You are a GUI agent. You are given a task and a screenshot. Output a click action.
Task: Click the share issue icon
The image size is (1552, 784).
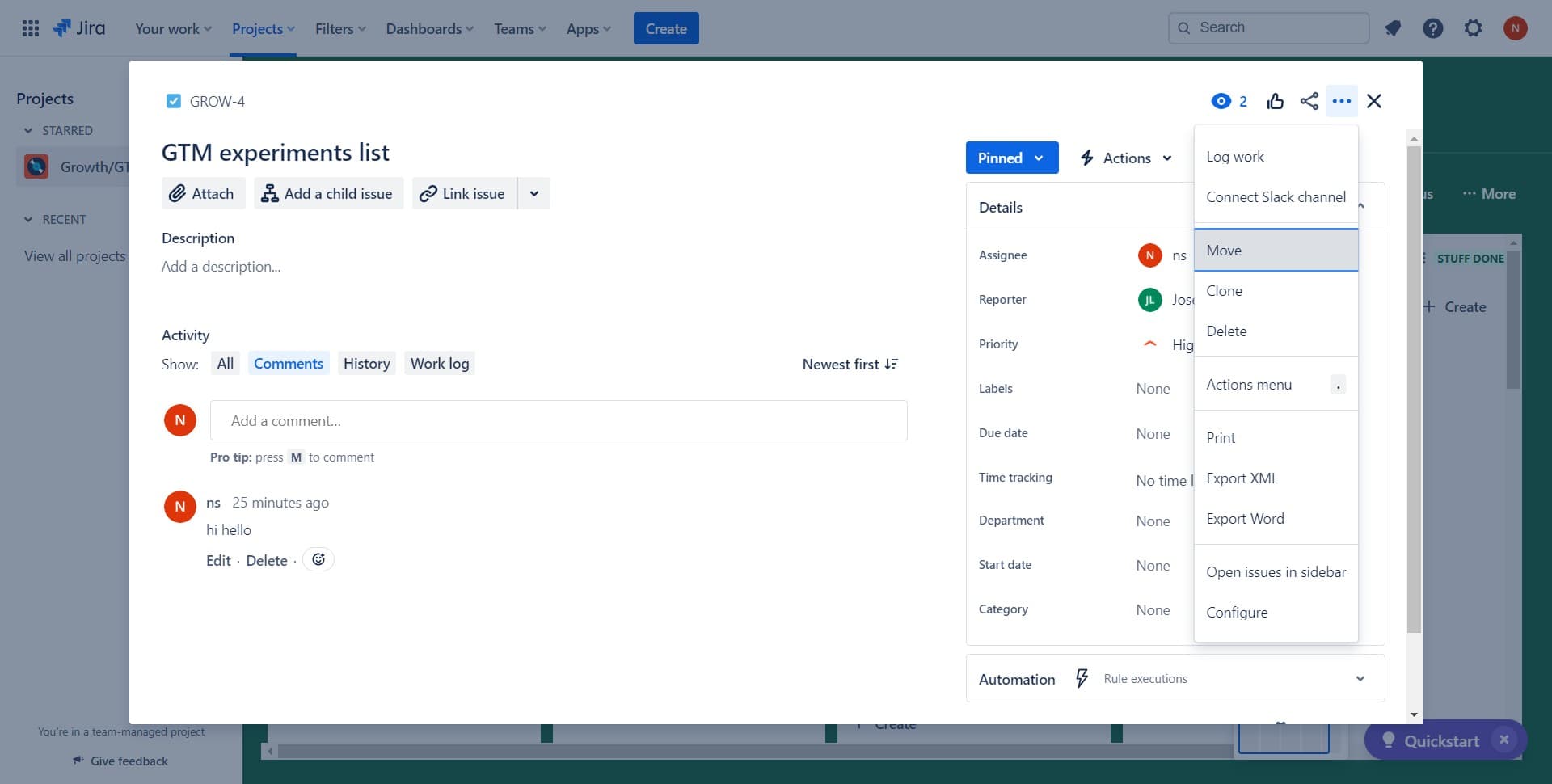pos(1309,101)
